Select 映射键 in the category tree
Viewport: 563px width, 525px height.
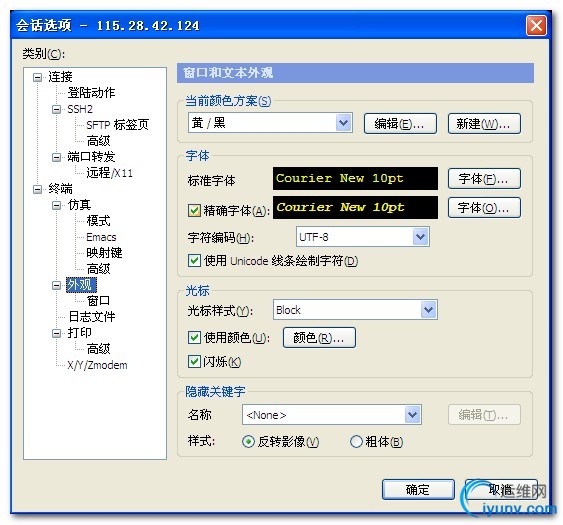tap(104, 253)
